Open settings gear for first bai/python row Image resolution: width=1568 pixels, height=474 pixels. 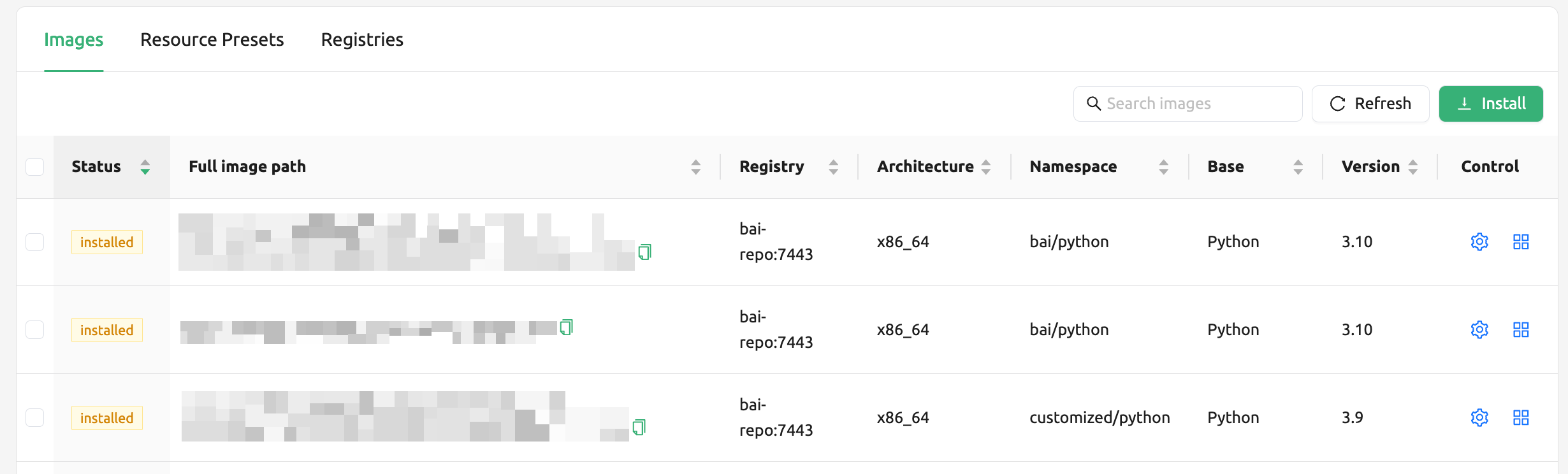1479,242
